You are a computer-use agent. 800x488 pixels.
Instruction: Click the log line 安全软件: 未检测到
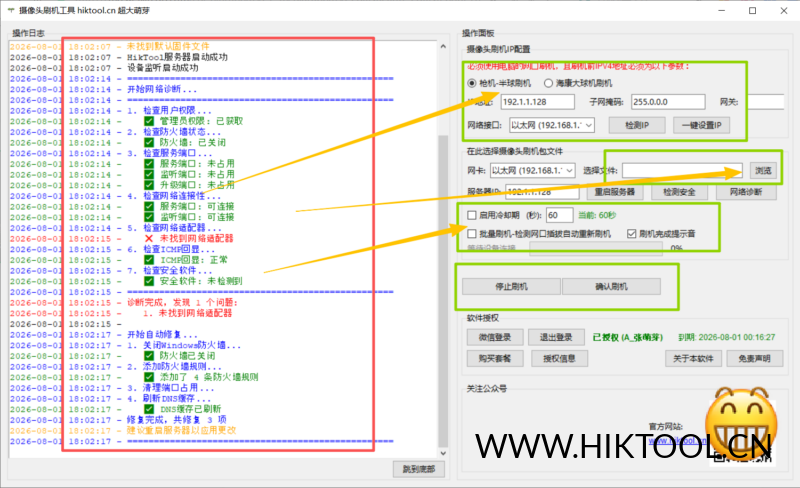193,281
